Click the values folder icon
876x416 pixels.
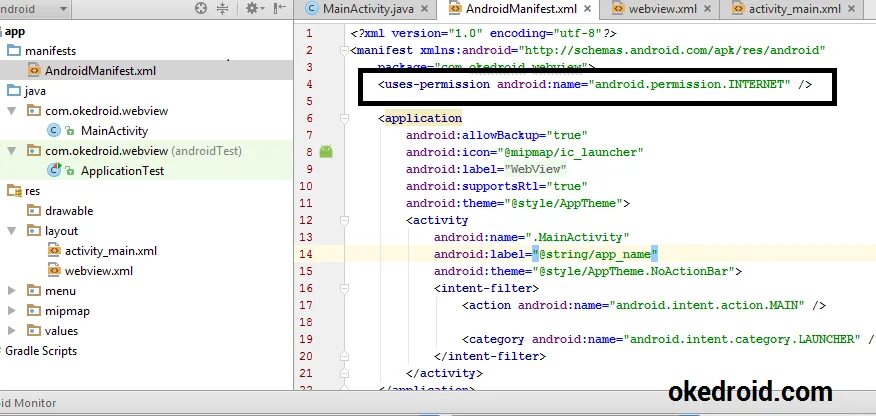(x=34, y=331)
